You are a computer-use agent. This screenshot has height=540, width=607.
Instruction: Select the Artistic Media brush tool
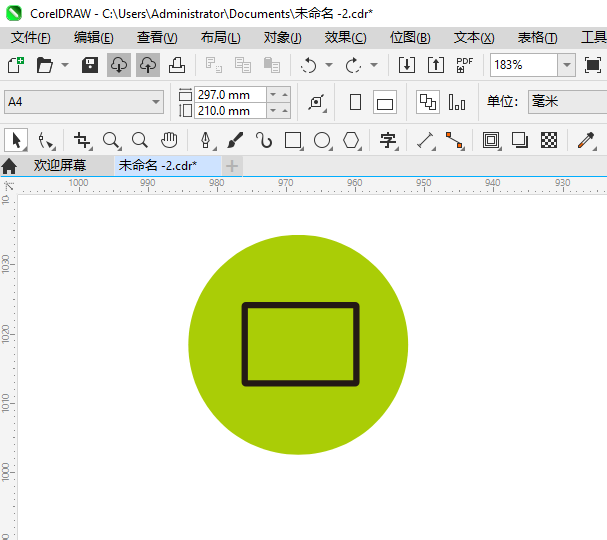(x=235, y=140)
